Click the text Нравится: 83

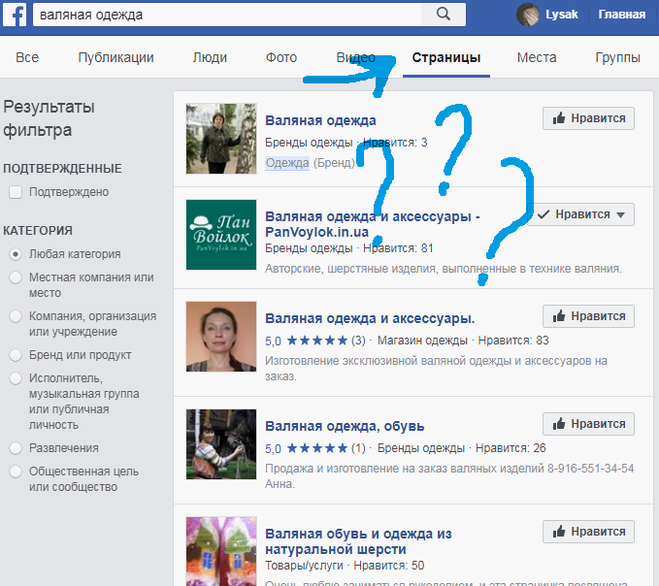(x=514, y=341)
